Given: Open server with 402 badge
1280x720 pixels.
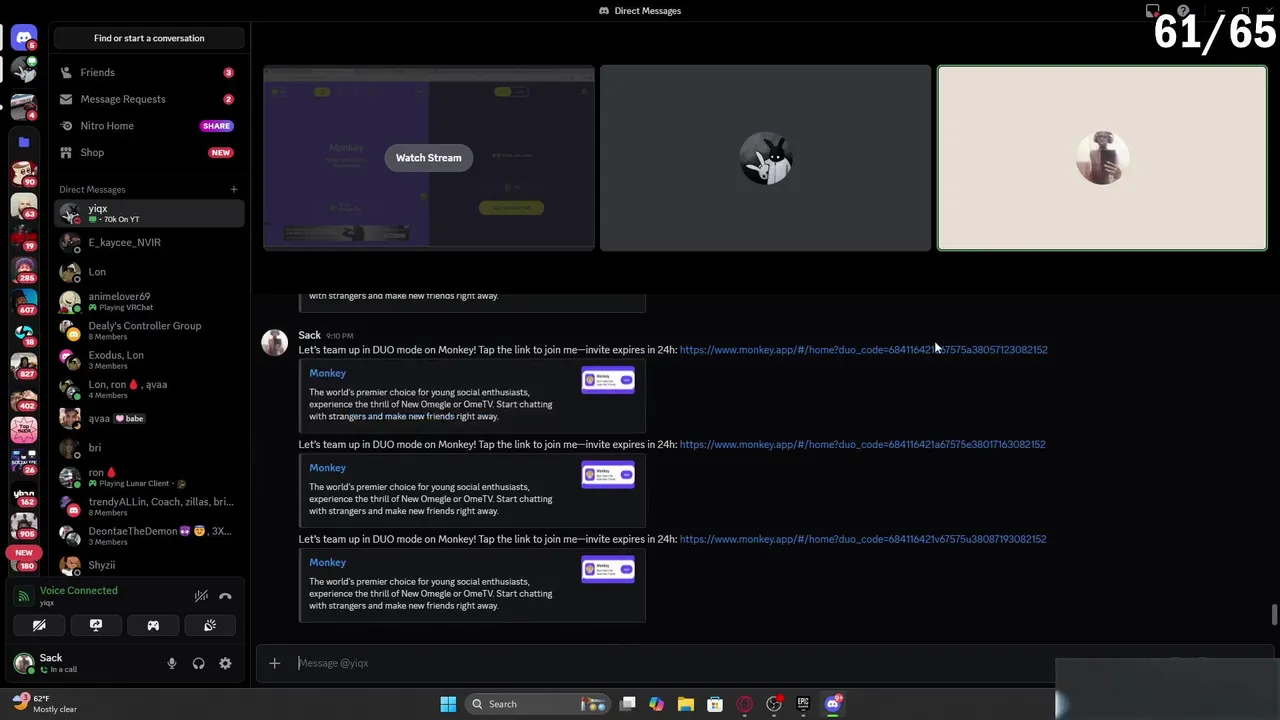Looking at the screenshot, I should (23, 397).
